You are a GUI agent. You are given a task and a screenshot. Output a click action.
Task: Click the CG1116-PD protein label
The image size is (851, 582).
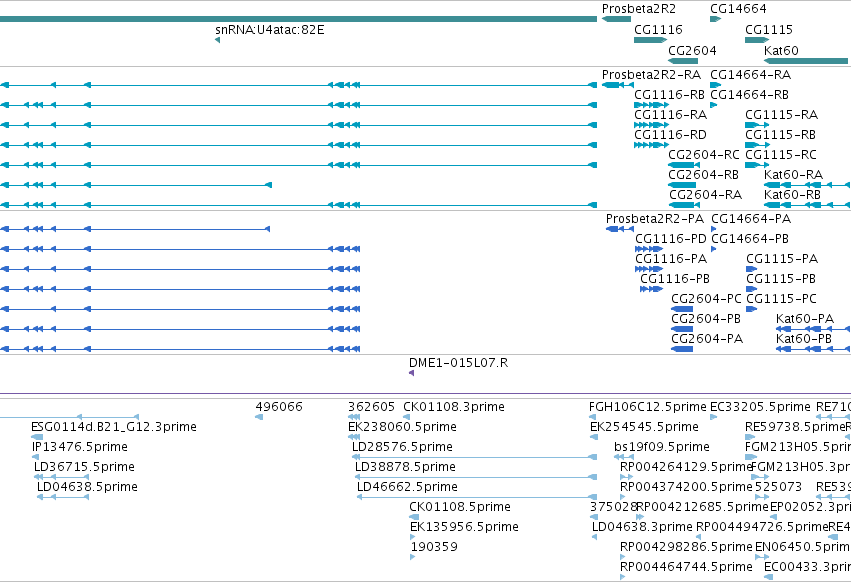pos(671,239)
